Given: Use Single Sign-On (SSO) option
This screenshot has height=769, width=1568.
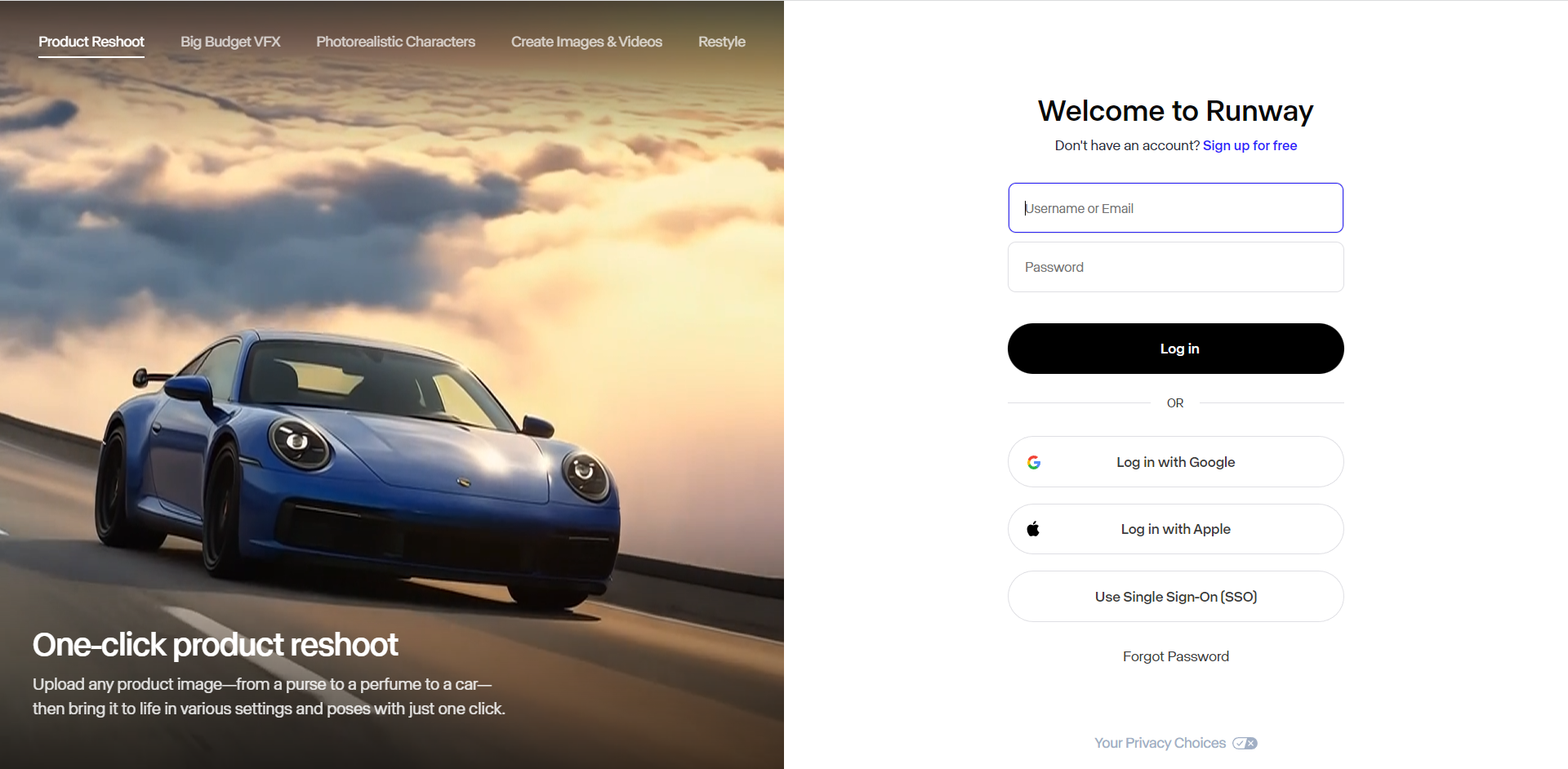Looking at the screenshot, I should 1176,597.
